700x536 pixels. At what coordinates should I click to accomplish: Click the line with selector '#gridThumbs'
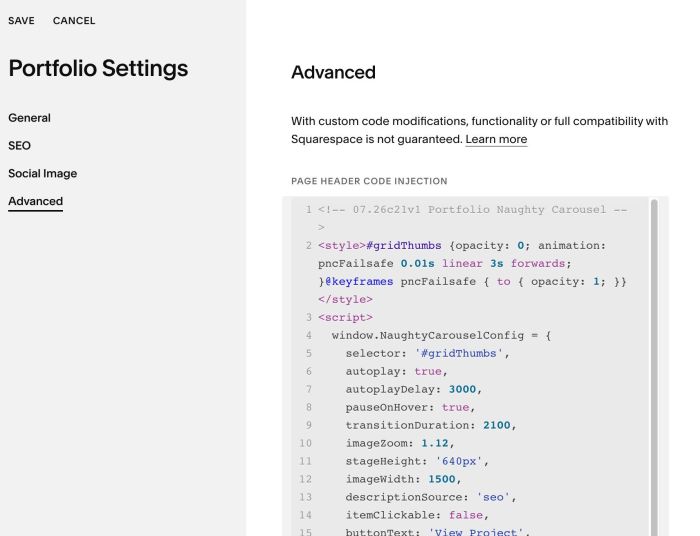[427, 353]
